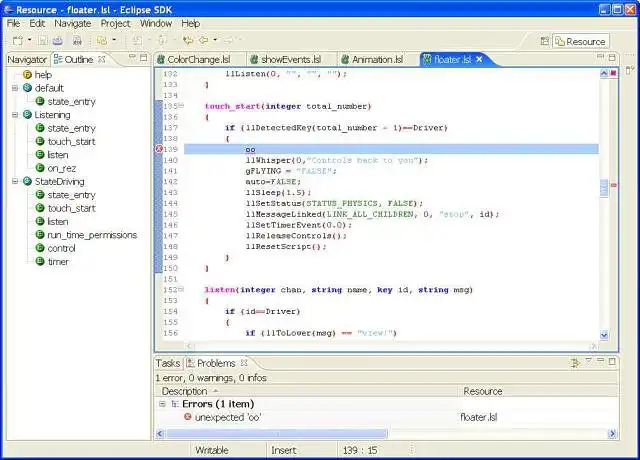Select control event in Outline
The width and height of the screenshot is (640, 460).
click(x=61, y=249)
